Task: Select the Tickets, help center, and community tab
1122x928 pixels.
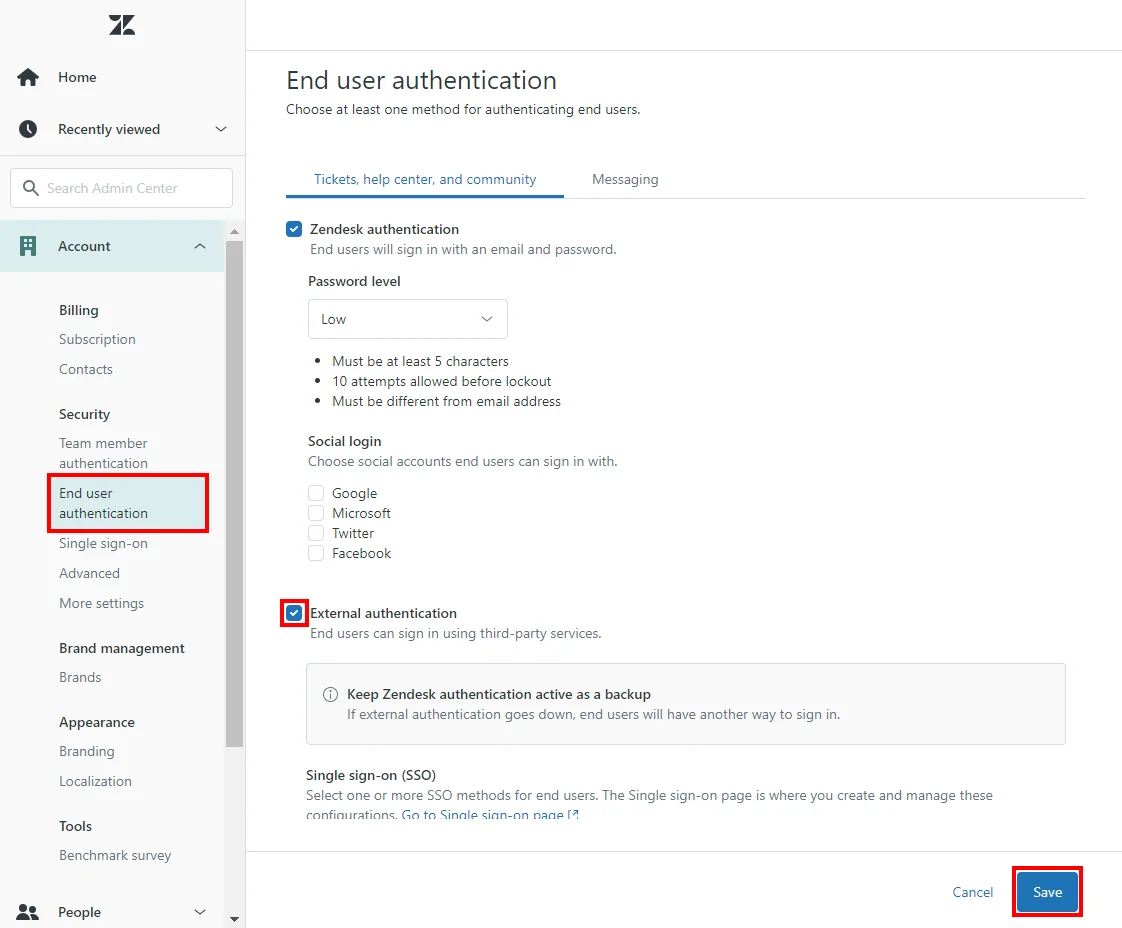Action: click(x=424, y=179)
